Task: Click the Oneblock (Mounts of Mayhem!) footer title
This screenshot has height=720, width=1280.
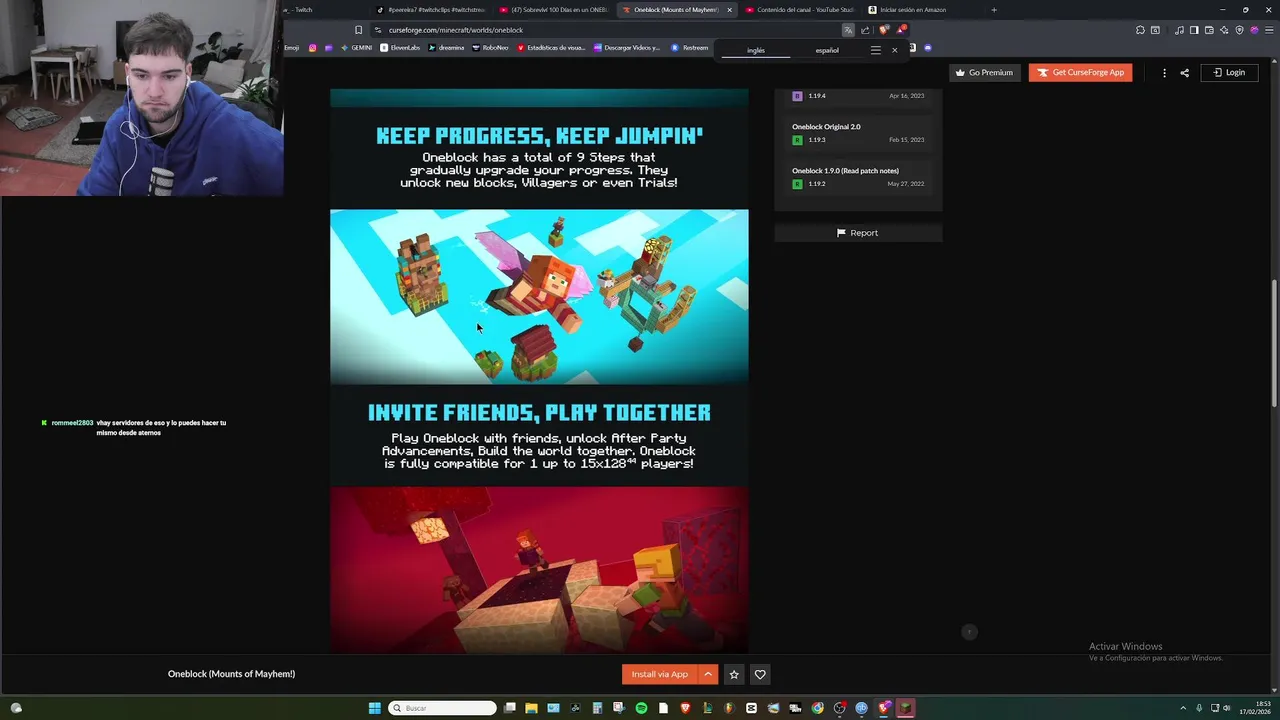Action: click(231, 674)
